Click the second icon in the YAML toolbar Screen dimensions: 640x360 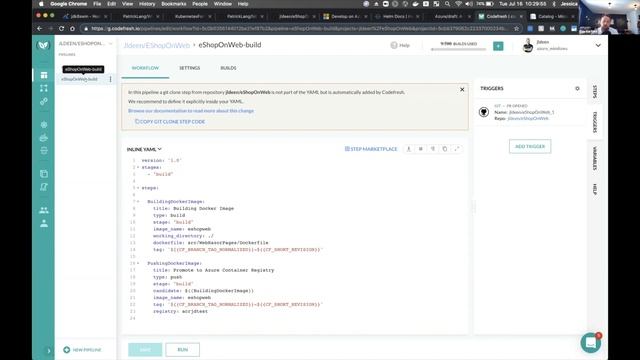(x=421, y=149)
